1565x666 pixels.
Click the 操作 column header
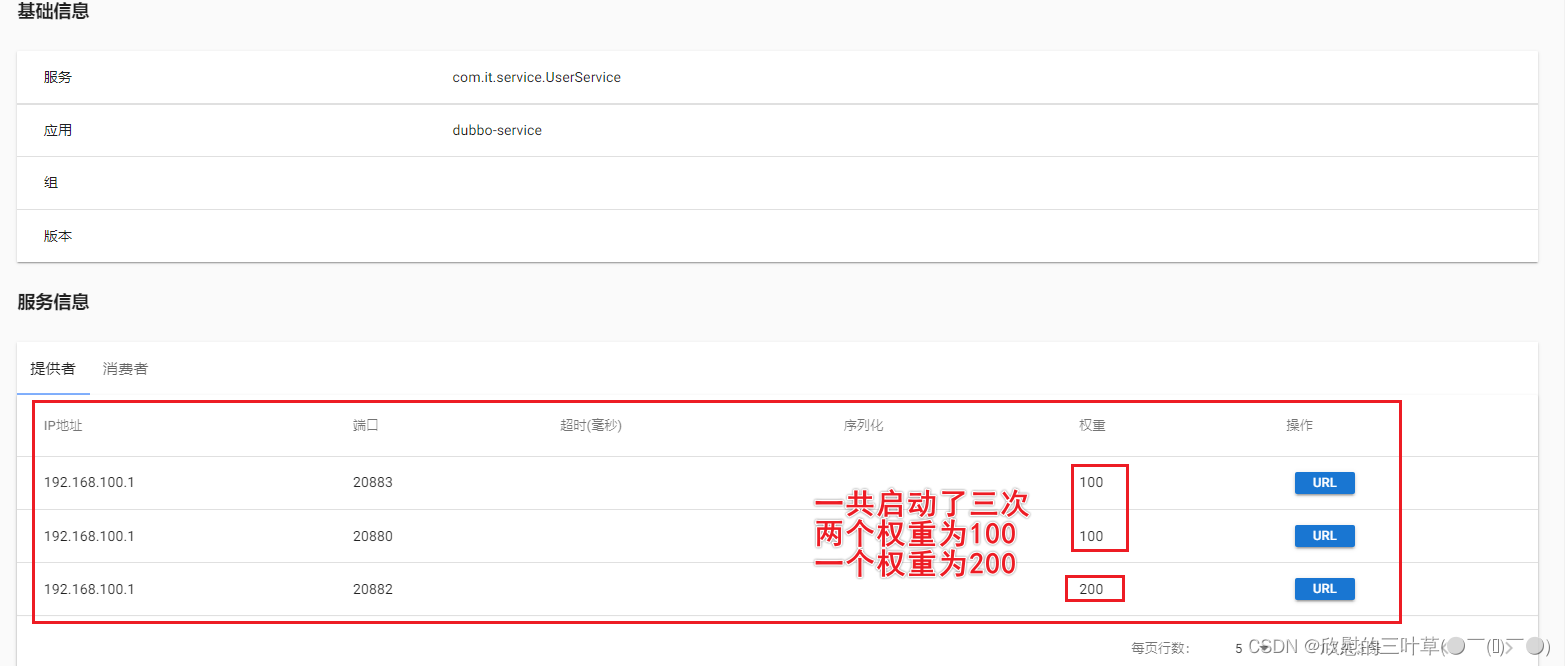tap(1299, 425)
